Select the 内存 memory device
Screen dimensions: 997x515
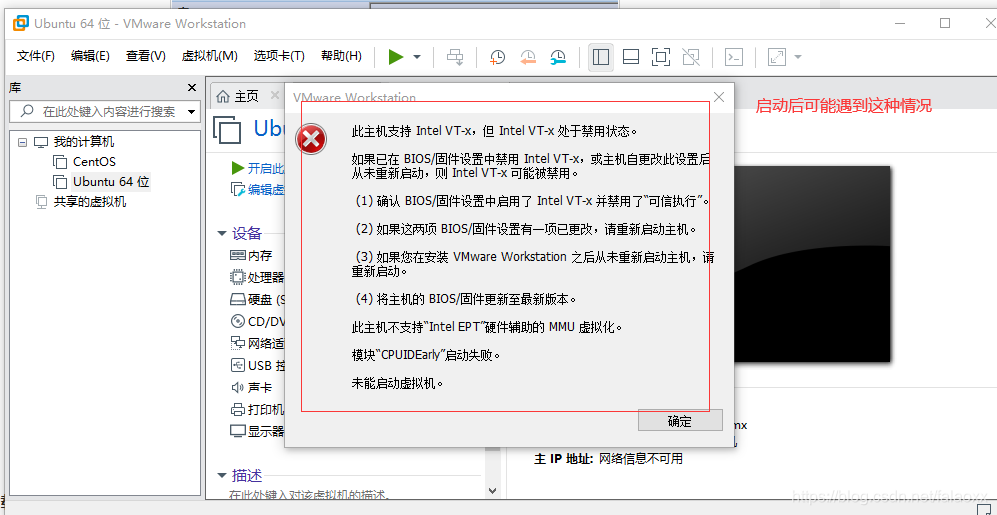[x=257, y=255]
